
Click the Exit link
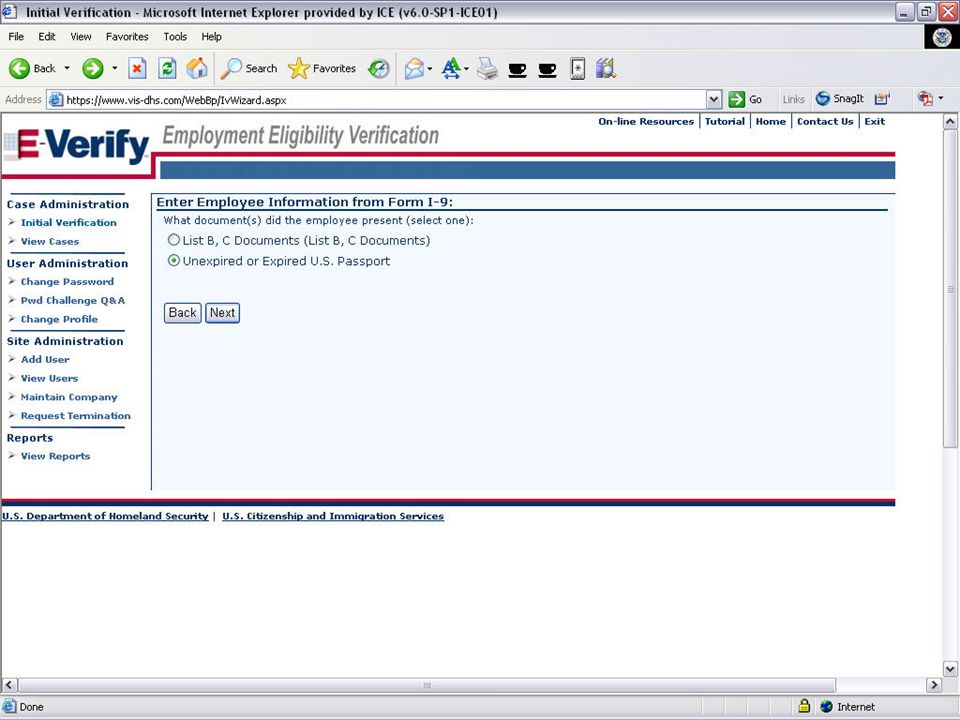(x=874, y=121)
